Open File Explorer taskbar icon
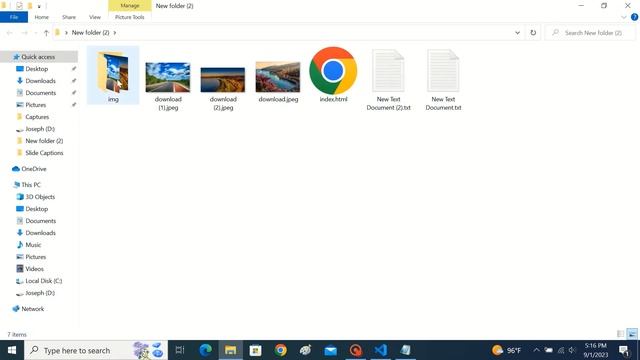 click(x=231, y=350)
